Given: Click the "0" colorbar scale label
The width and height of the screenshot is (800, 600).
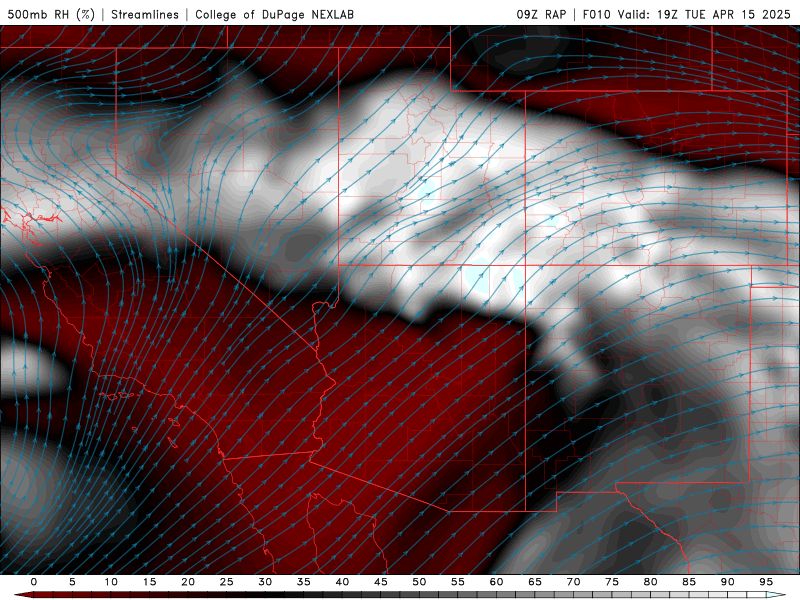Looking at the screenshot, I should tap(34, 582).
